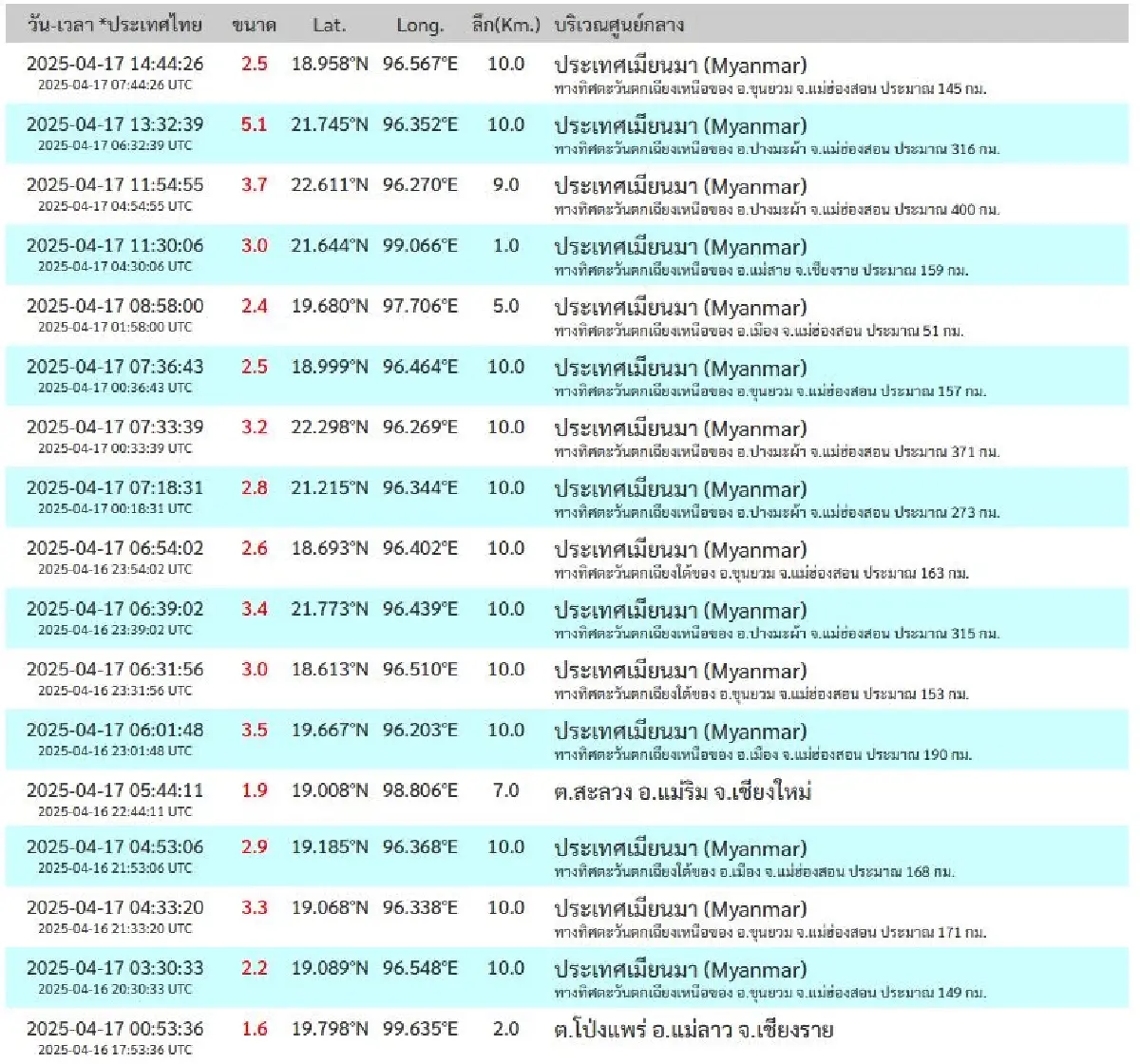
Task: Select the 1.6 magnitude Mae Lao entry
Action: click(x=253, y=1027)
